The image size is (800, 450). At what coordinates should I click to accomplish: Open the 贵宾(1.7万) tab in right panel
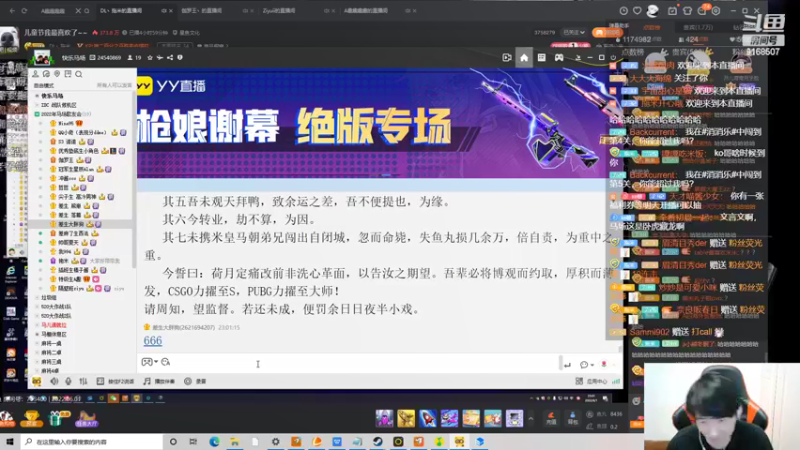pyautogui.click(x=698, y=28)
